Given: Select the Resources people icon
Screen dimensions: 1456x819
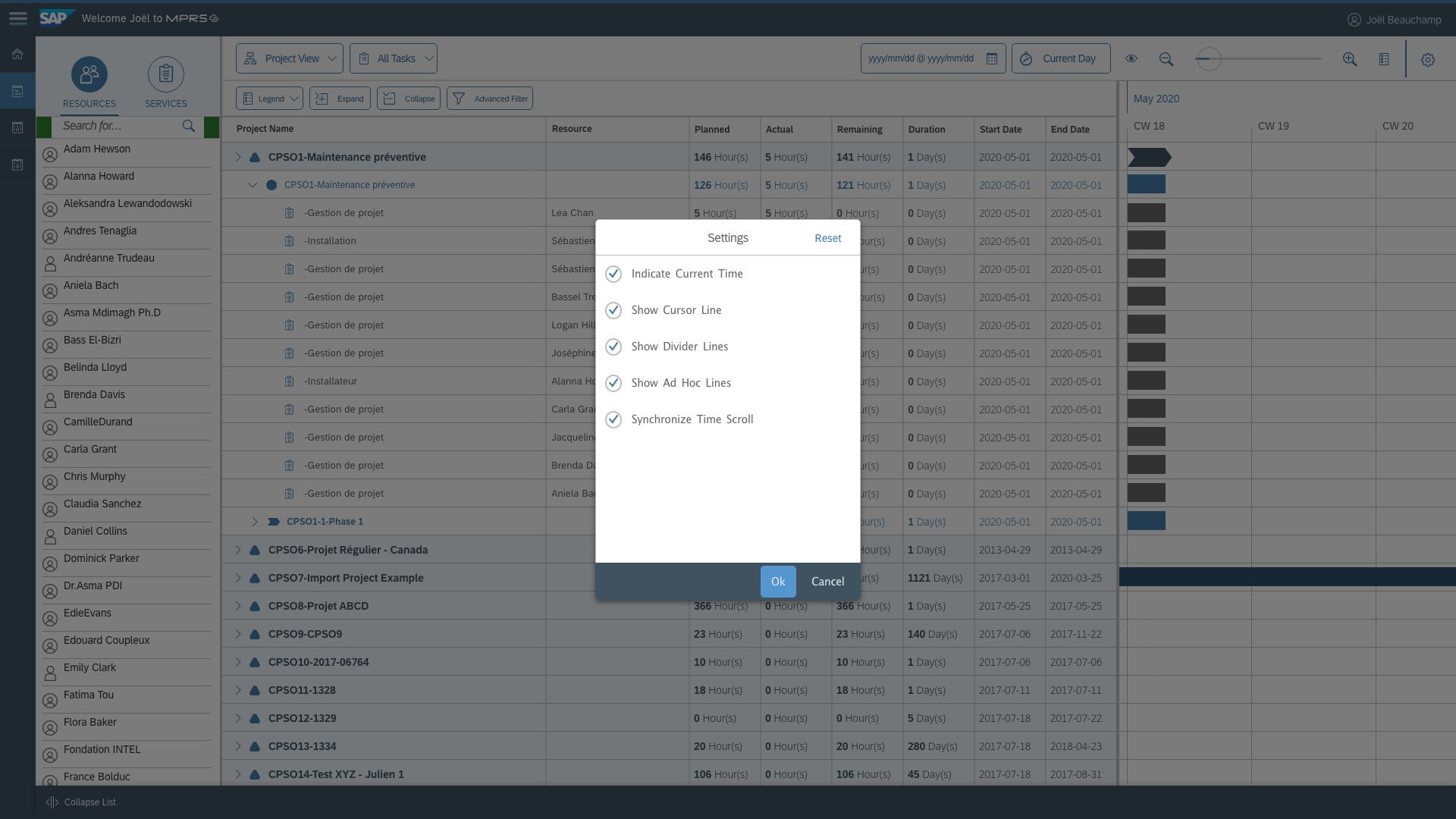Looking at the screenshot, I should coord(89,74).
